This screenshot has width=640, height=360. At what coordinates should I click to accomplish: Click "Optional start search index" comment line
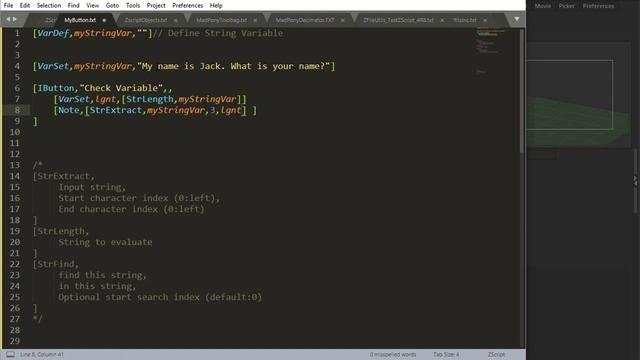click(160, 297)
